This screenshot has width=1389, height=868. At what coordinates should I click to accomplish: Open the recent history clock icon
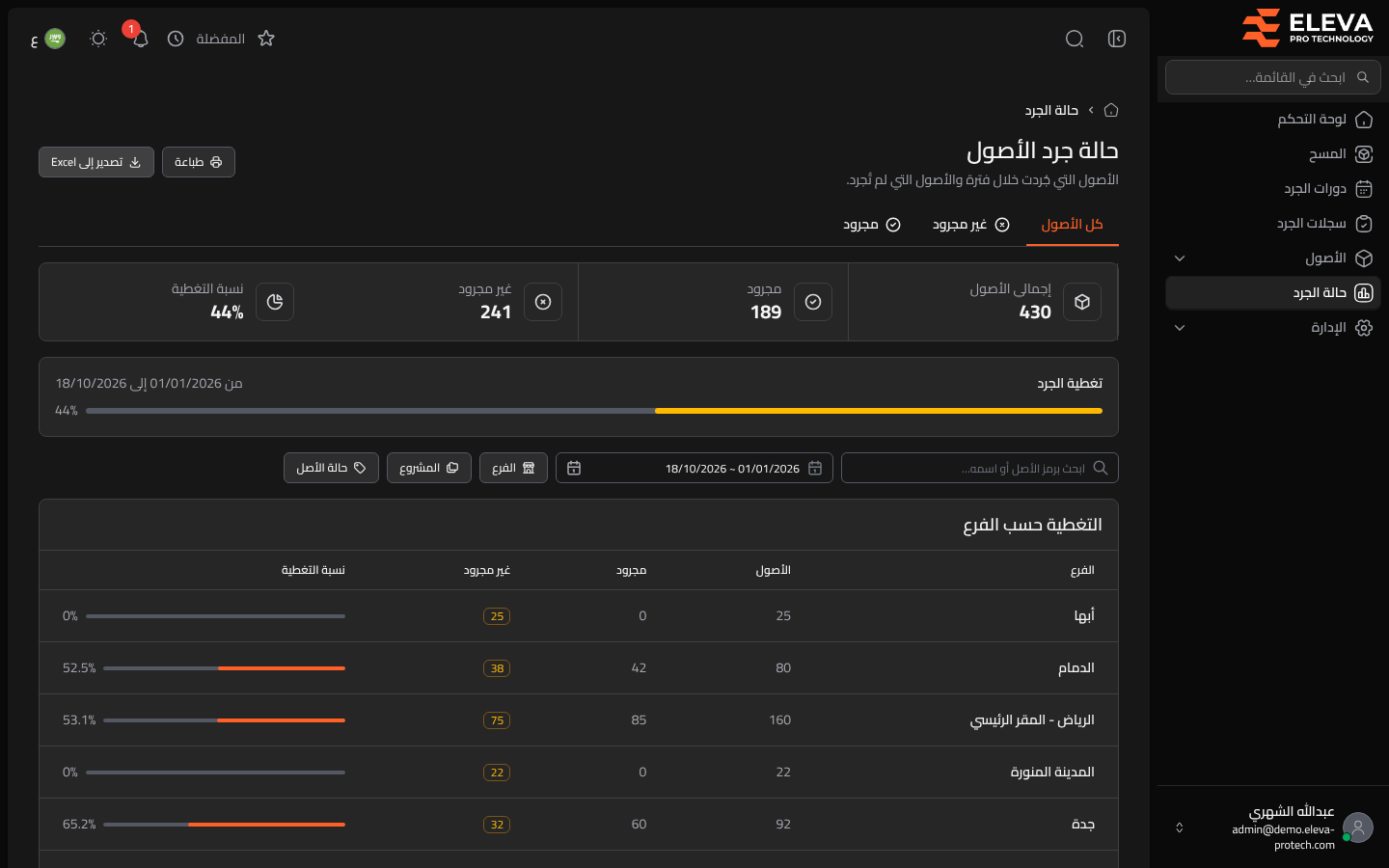pyautogui.click(x=176, y=39)
